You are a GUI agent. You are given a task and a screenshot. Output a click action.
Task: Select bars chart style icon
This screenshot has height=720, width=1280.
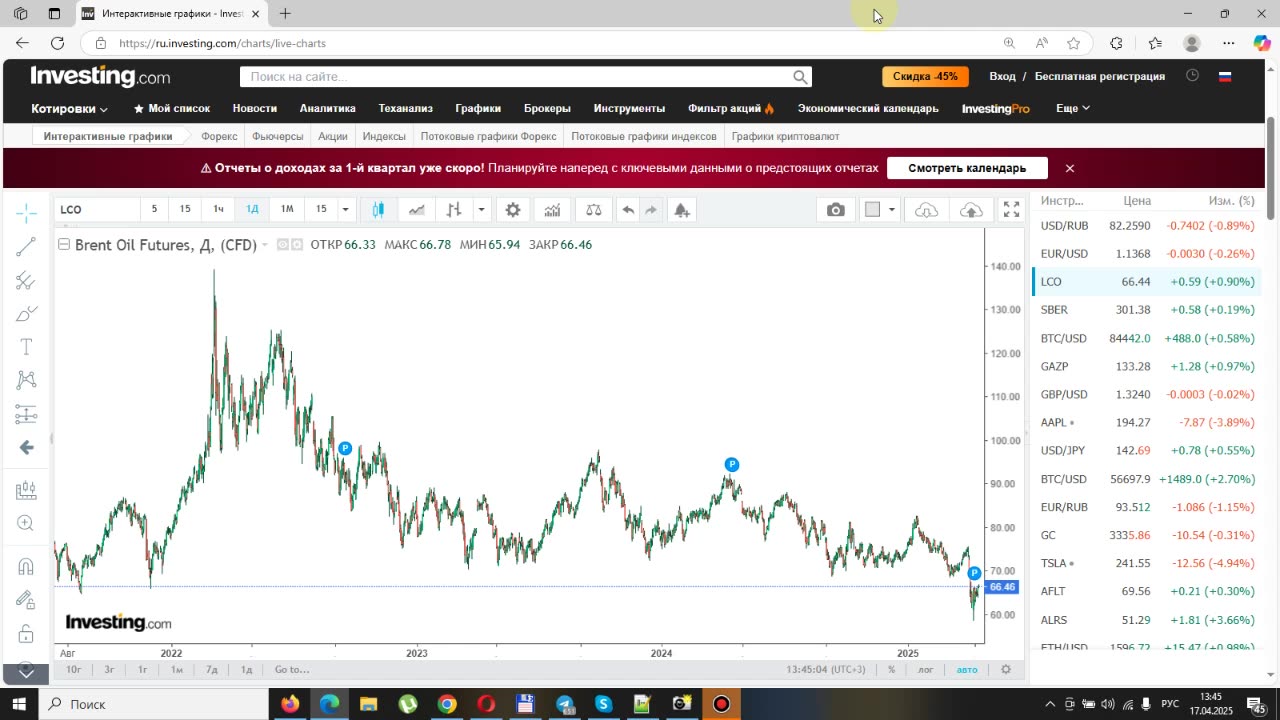454,209
